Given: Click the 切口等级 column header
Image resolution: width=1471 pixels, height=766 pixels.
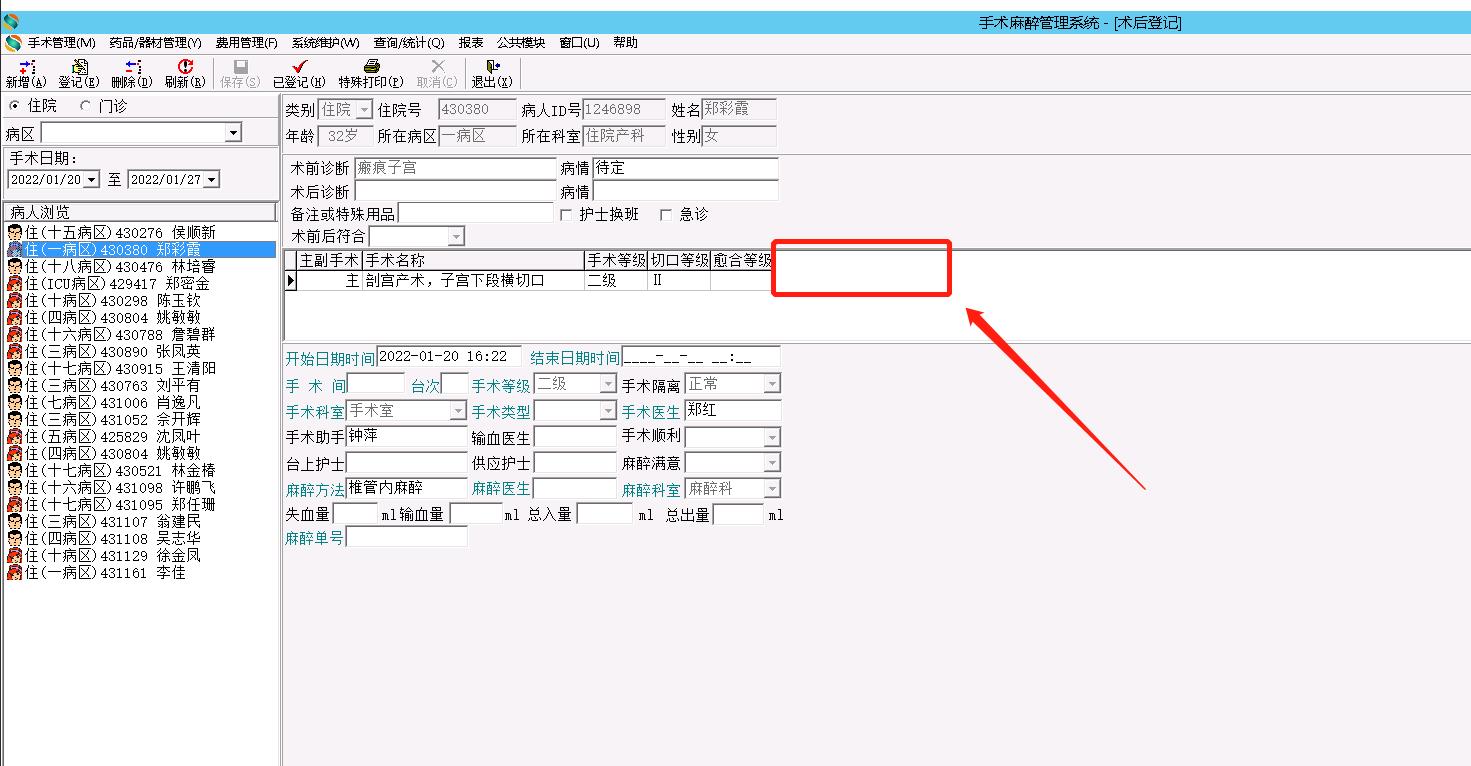Looking at the screenshot, I should [x=680, y=261].
